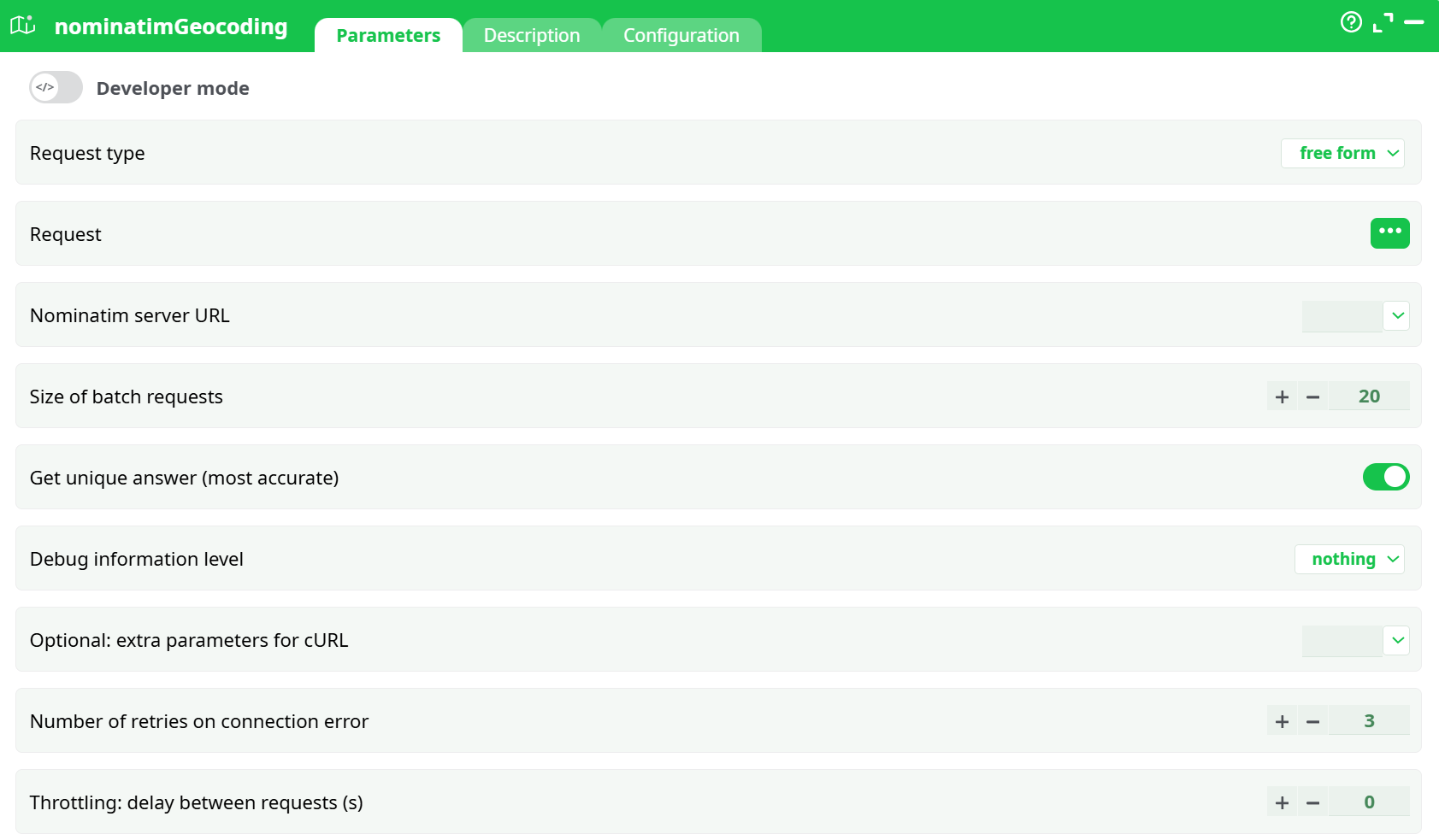The image size is (1439, 840).
Task: Click the map icon next to nominatimGeocoding
Action: pyautogui.click(x=23, y=26)
